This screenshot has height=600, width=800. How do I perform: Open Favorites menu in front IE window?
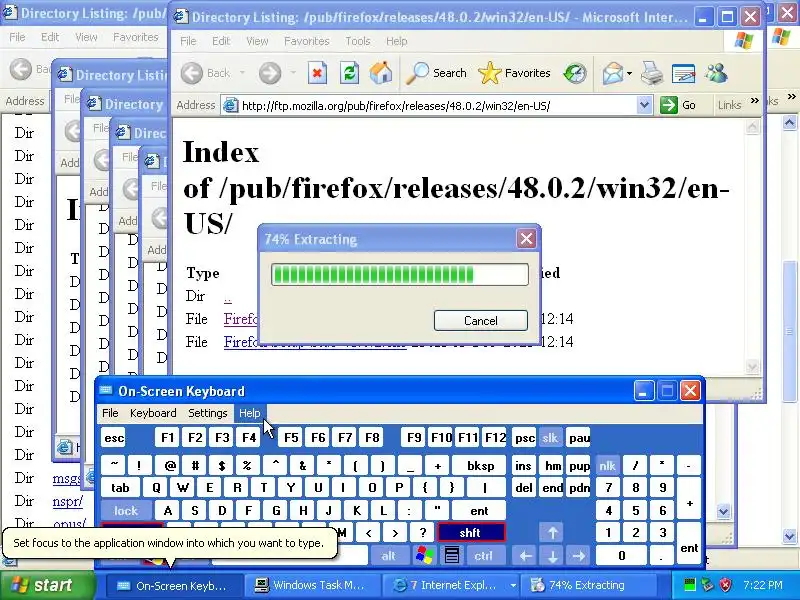pyautogui.click(x=307, y=41)
